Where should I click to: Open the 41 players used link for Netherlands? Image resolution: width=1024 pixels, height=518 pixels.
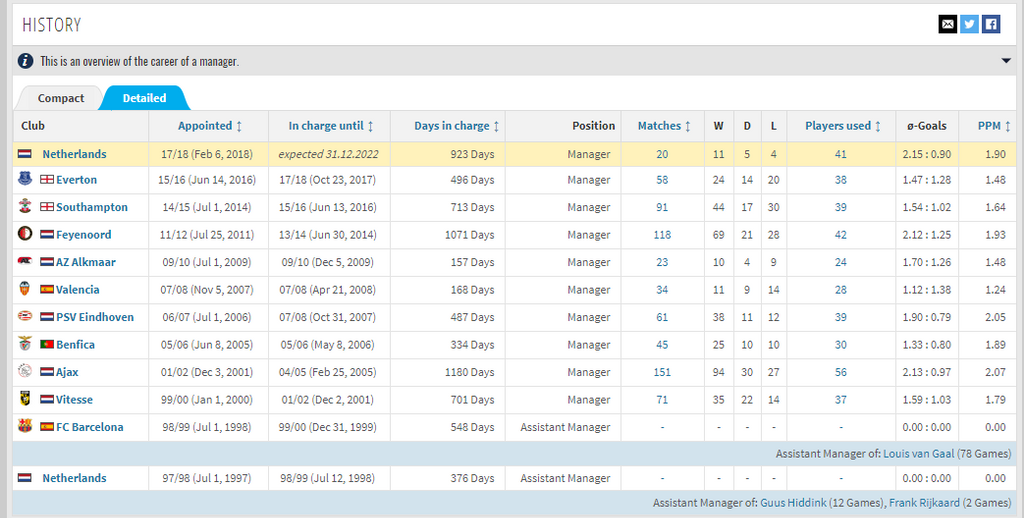click(840, 155)
